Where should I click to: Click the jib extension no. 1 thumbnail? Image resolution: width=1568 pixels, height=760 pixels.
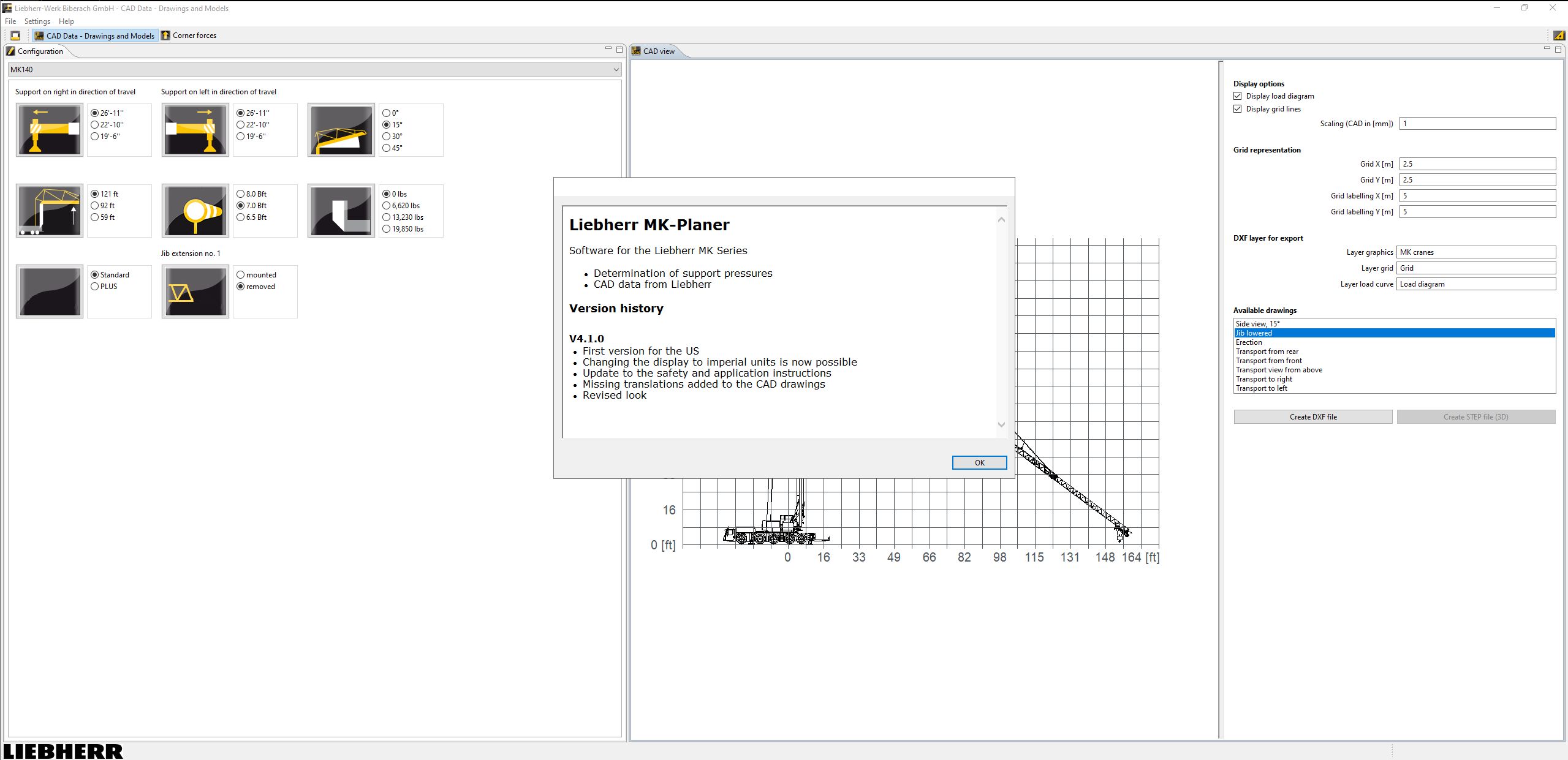tap(194, 291)
